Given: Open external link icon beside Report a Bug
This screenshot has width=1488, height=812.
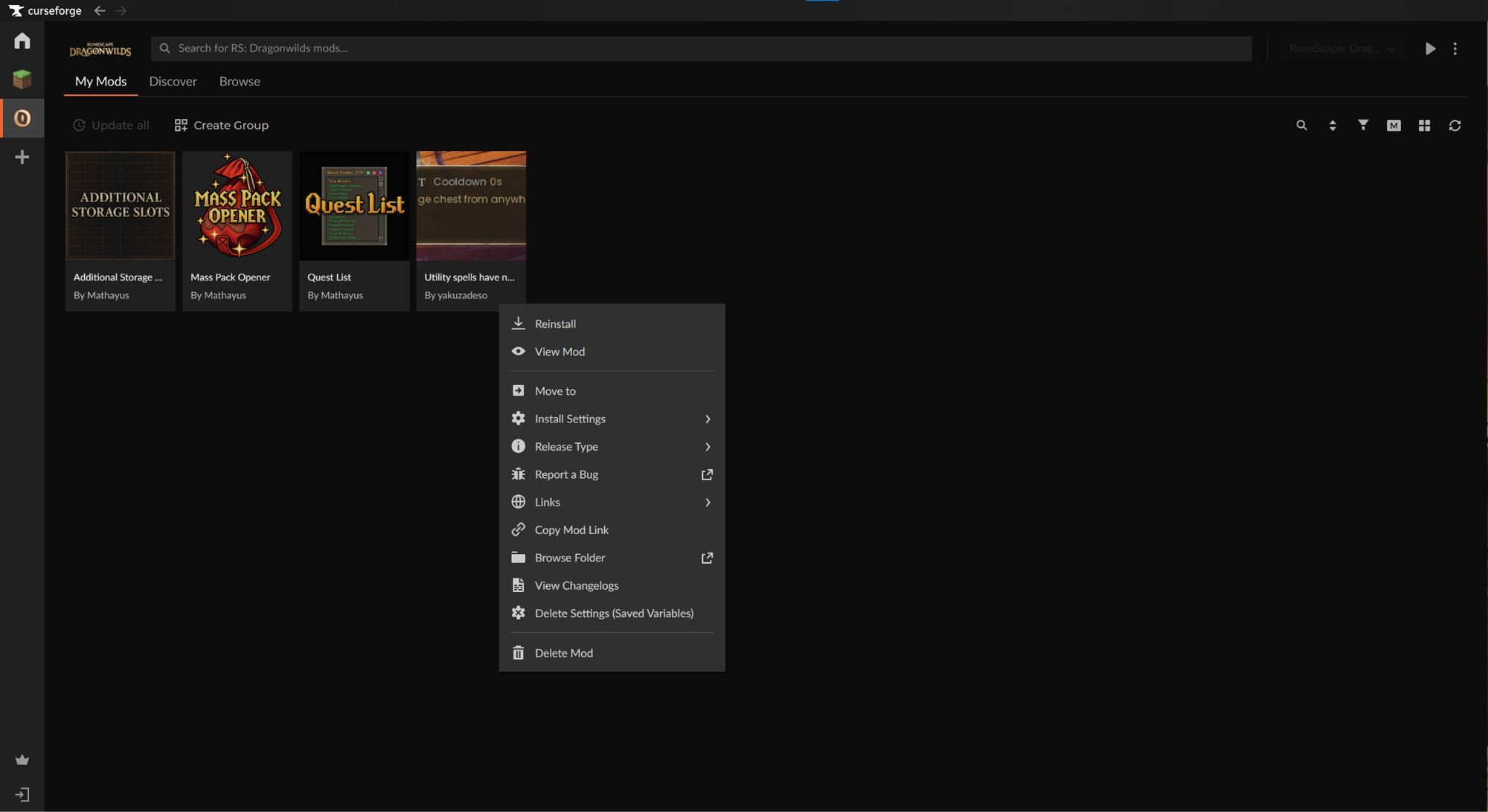Looking at the screenshot, I should pyautogui.click(x=707, y=474).
